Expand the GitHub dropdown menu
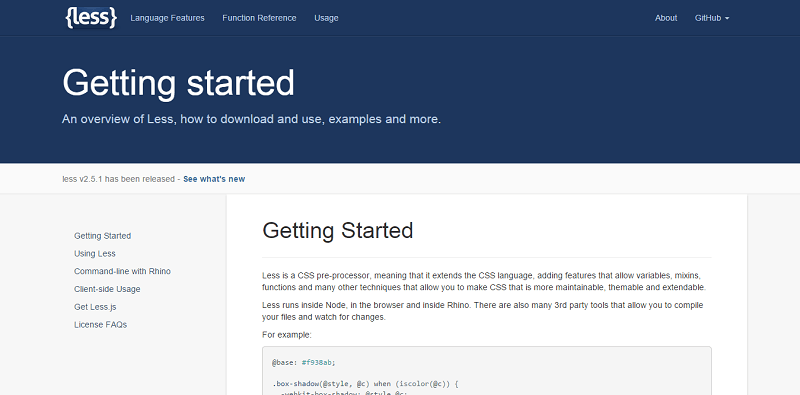 (712, 18)
